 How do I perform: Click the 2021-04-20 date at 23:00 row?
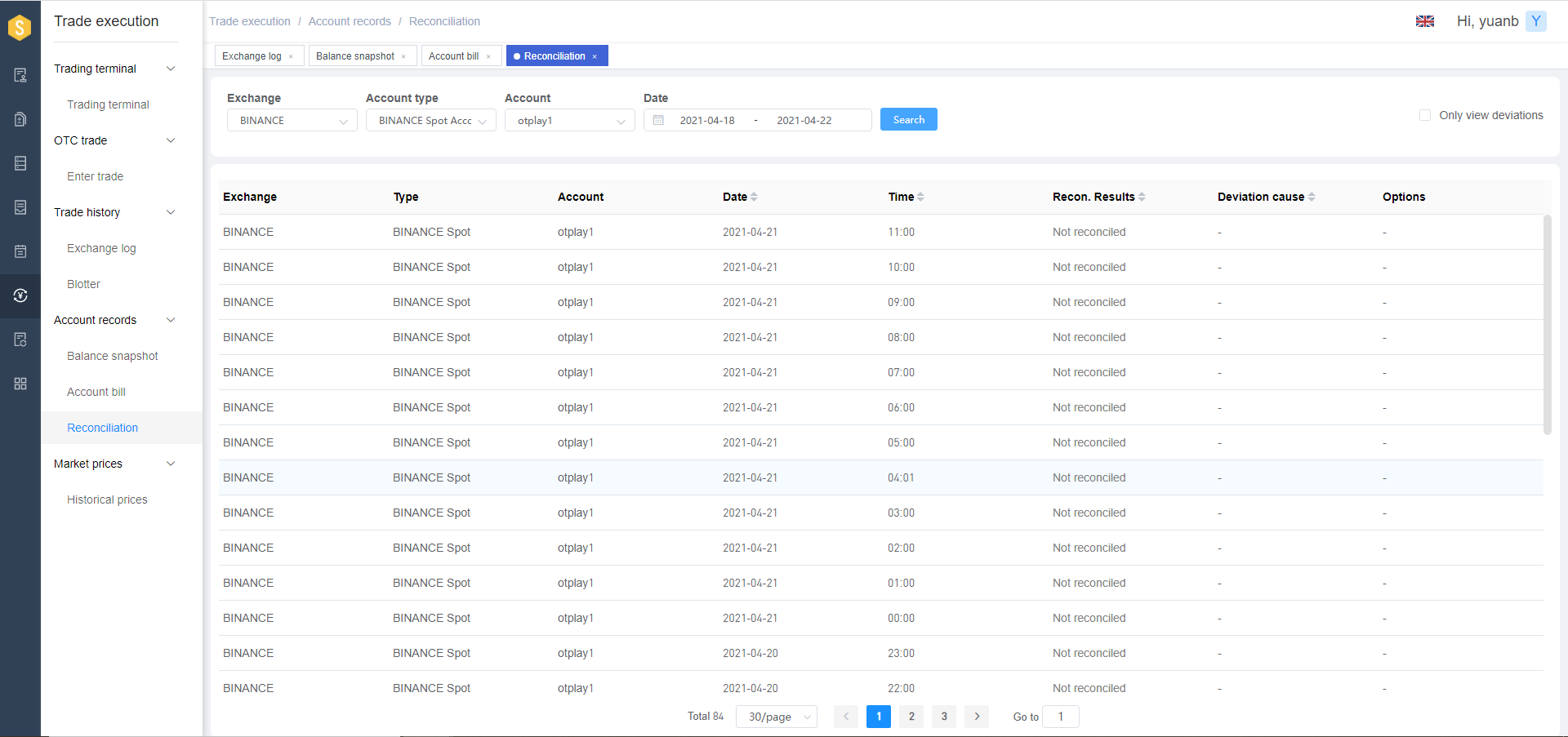point(751,653)
